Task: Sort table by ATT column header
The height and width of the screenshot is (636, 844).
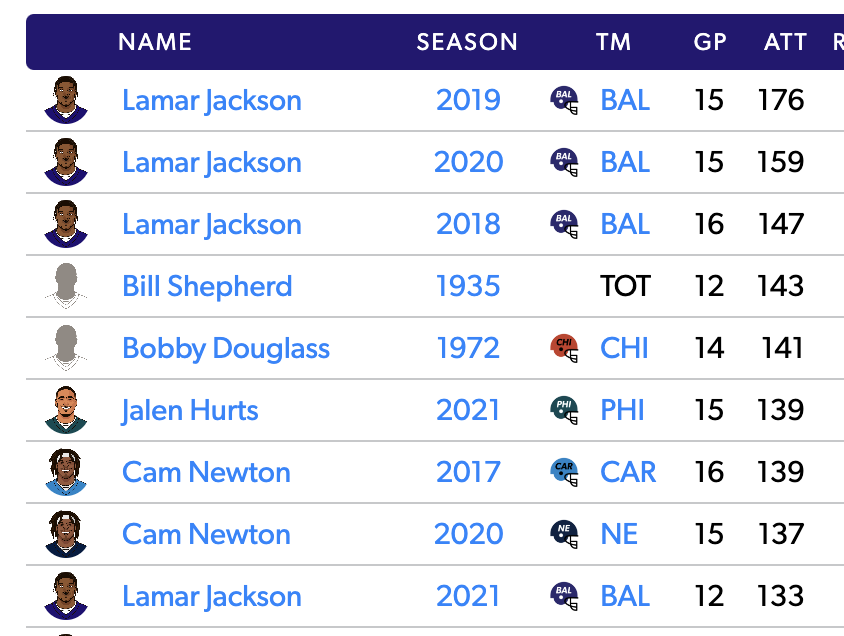Action: (785, 42)
